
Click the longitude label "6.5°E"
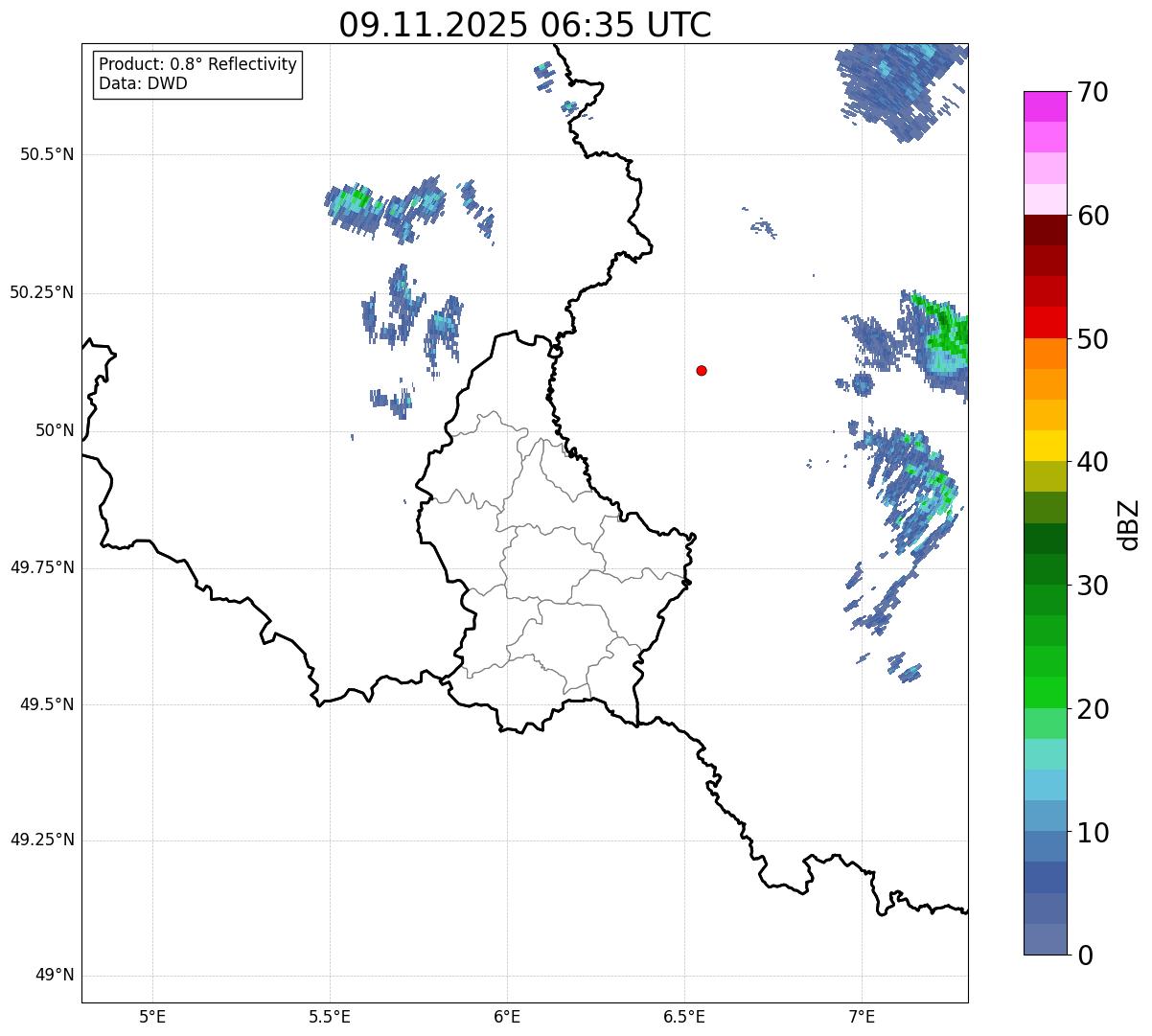coord(684,1016)
